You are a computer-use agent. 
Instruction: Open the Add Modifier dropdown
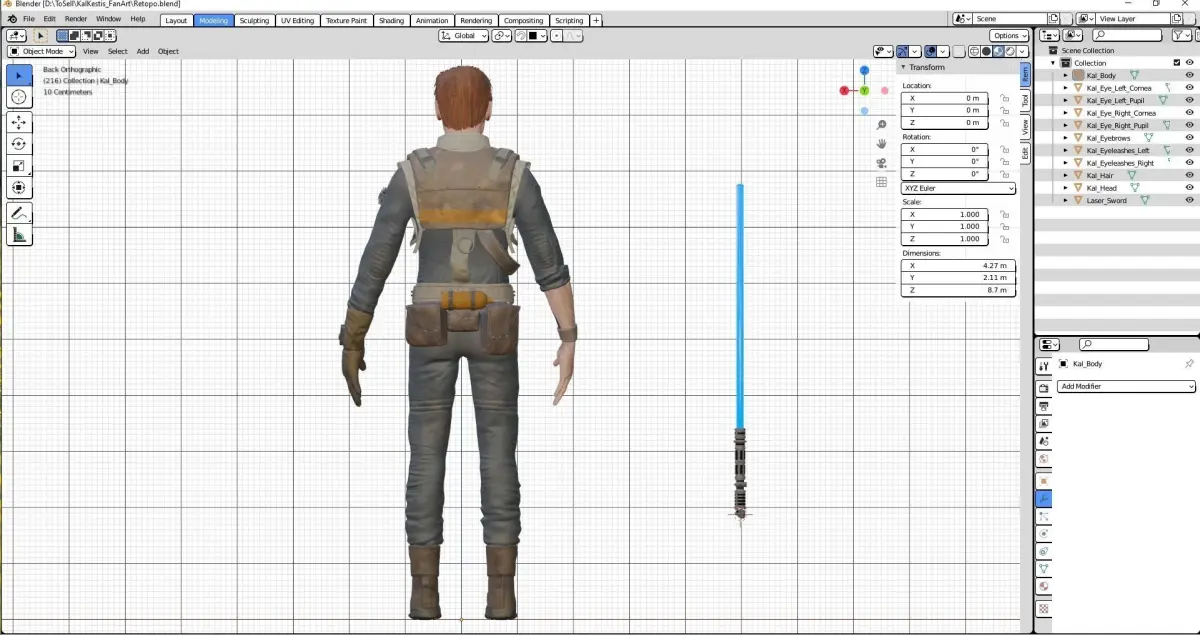1127,386
